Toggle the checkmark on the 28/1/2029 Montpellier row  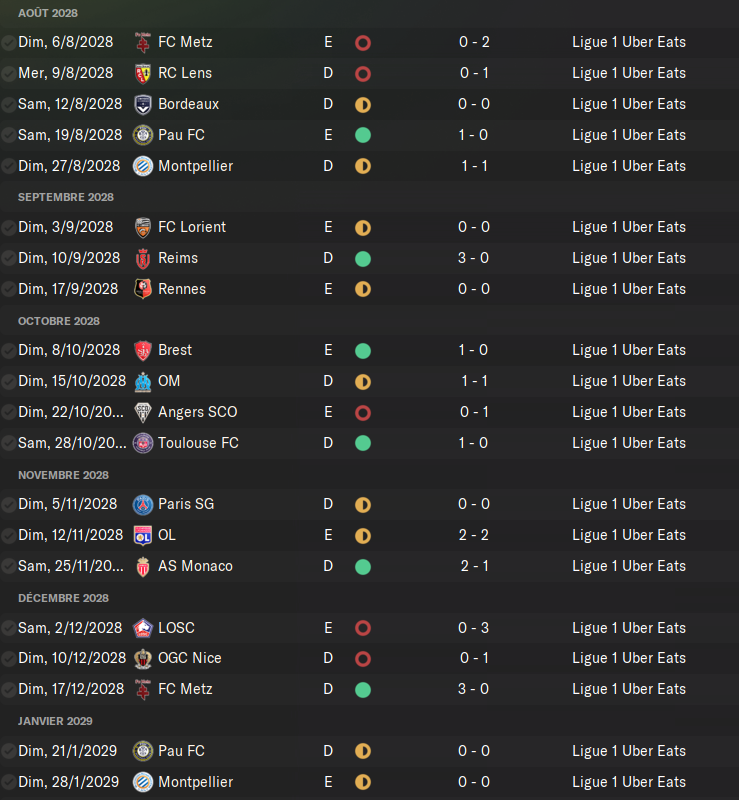point(8,782)
